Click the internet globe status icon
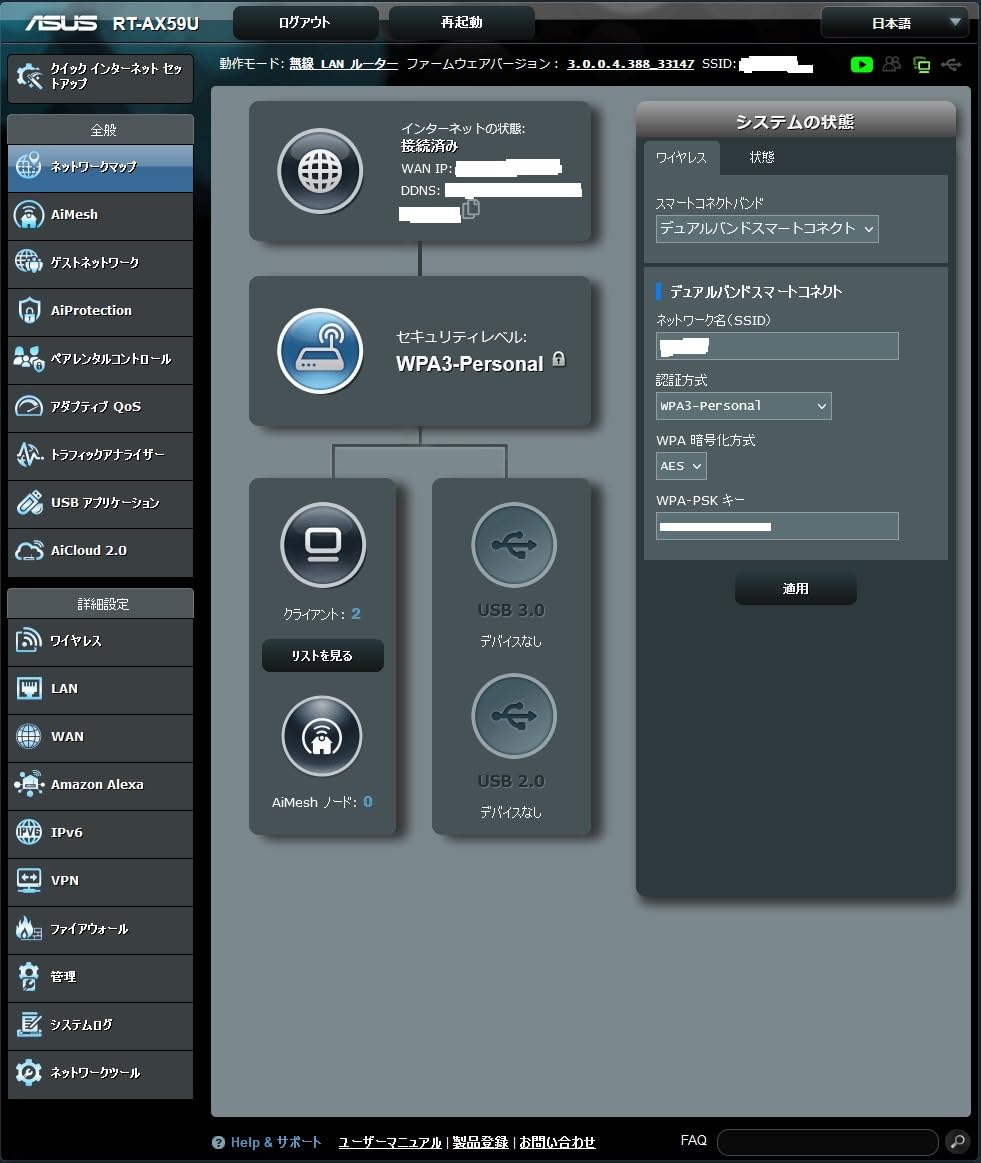The height and width of the screenshot is (1163, 981). [320, 171]
